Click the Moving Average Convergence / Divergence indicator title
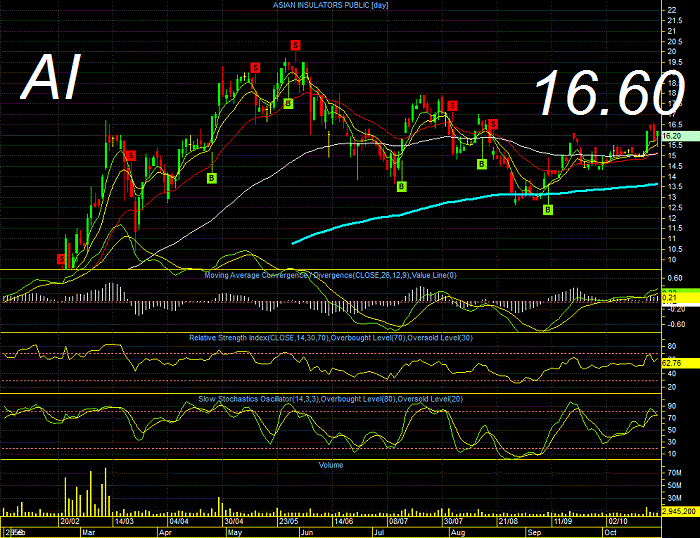 pyautogui.click(x=330, y=275)
